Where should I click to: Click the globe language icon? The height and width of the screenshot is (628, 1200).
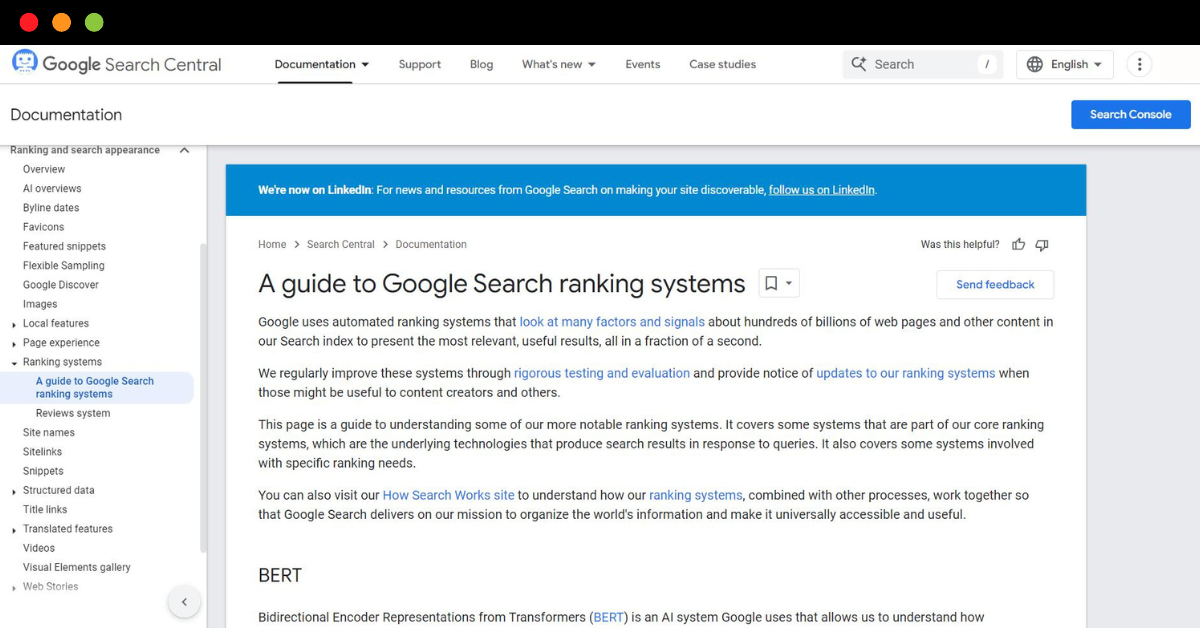tap(1035, 64)
